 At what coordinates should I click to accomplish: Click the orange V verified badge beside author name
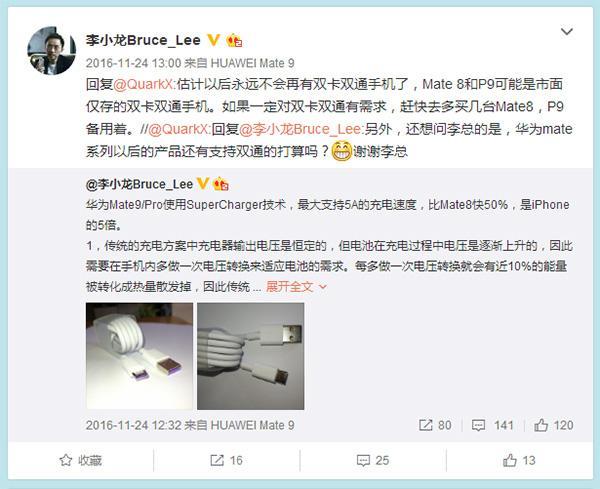[x=214, y=40]
